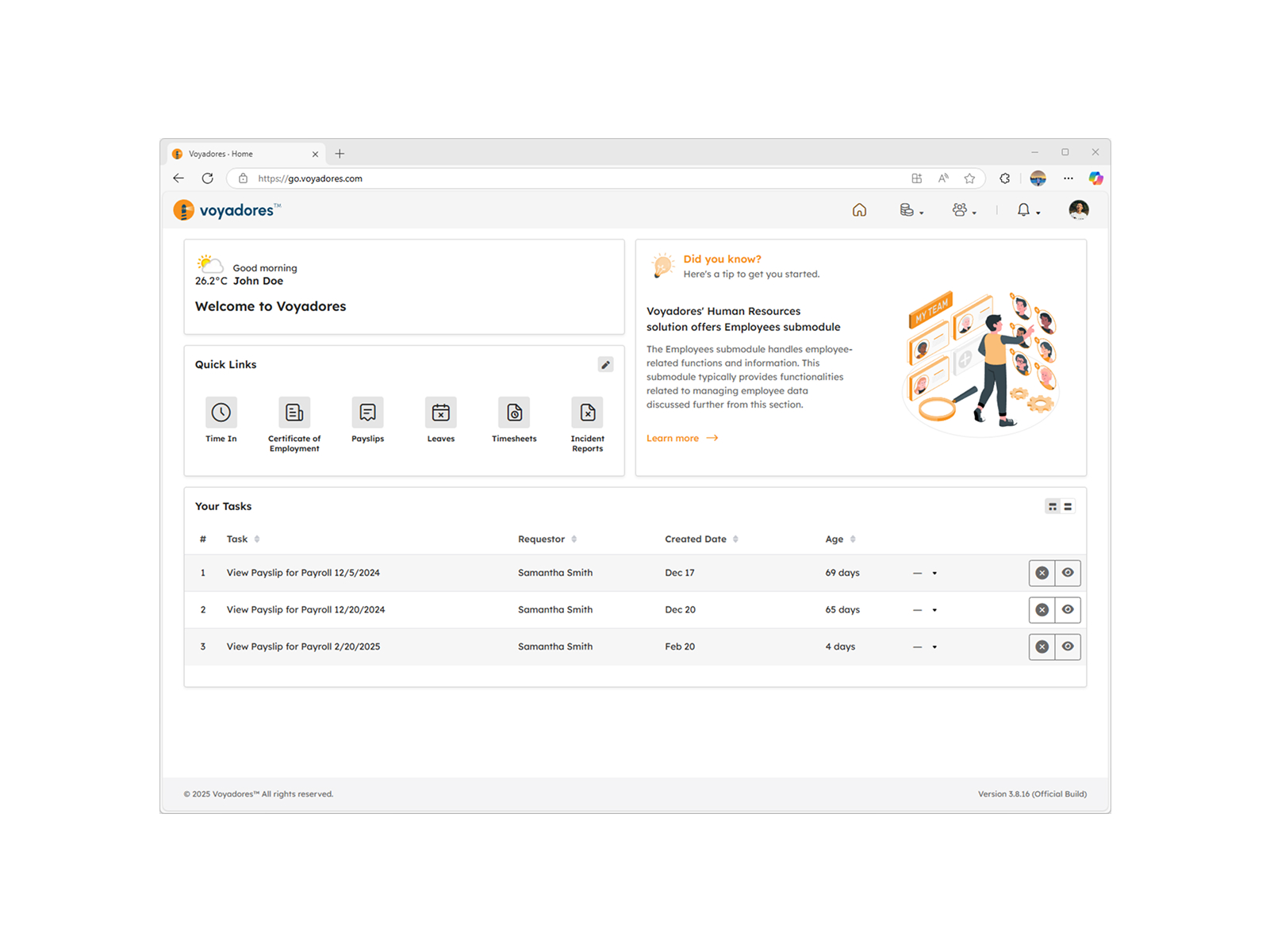Click the Version 3.8.16 footer text

pyautogui.click(x=1032, y=794)
